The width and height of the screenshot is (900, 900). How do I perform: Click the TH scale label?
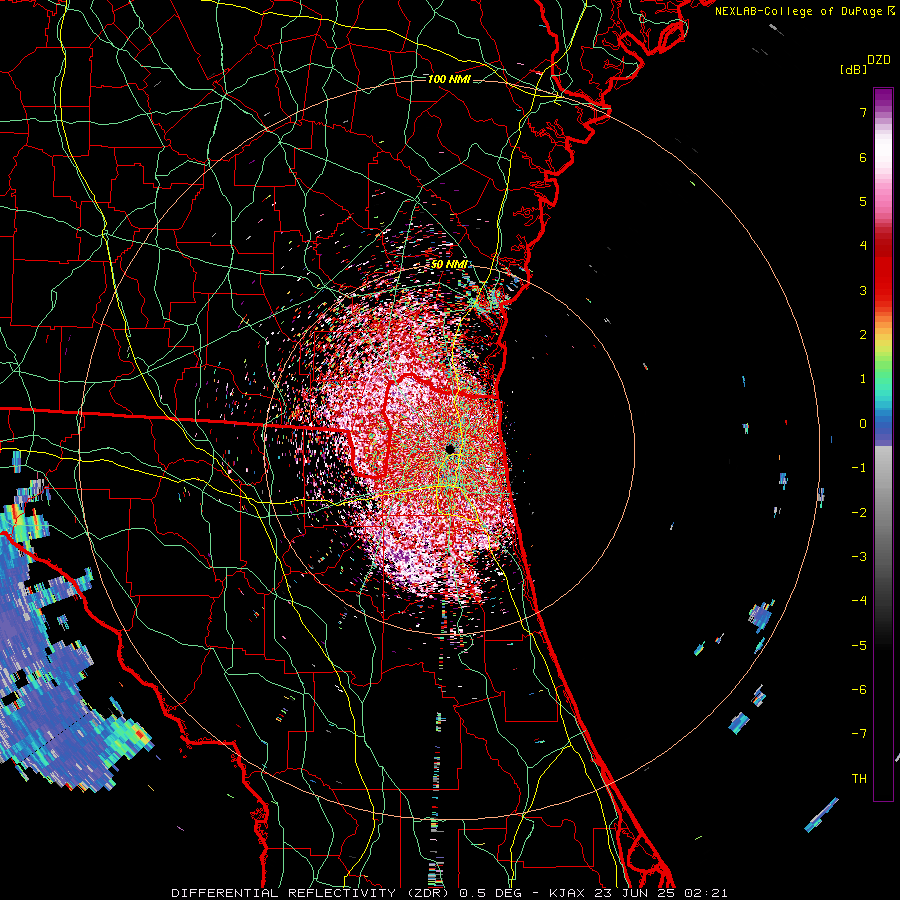[859, 779]
